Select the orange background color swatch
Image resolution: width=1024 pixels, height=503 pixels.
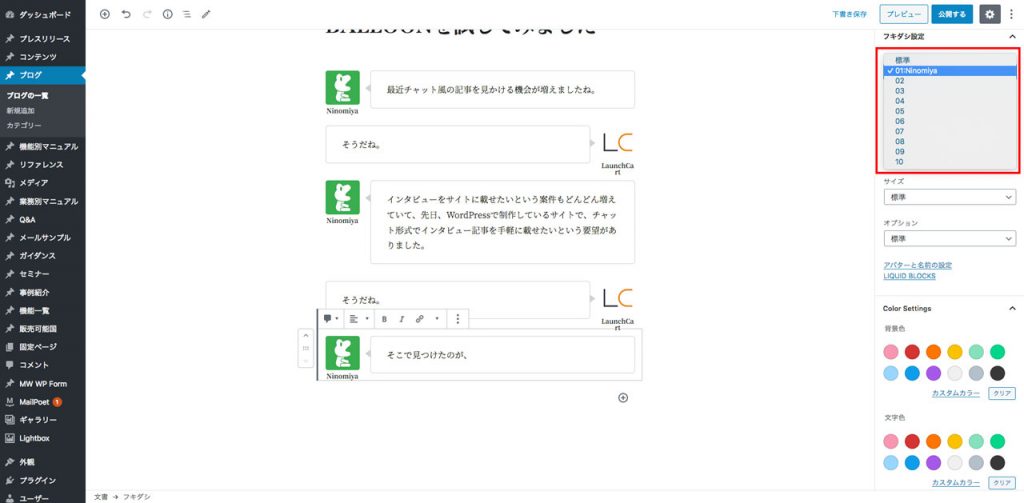pos(933,351)
